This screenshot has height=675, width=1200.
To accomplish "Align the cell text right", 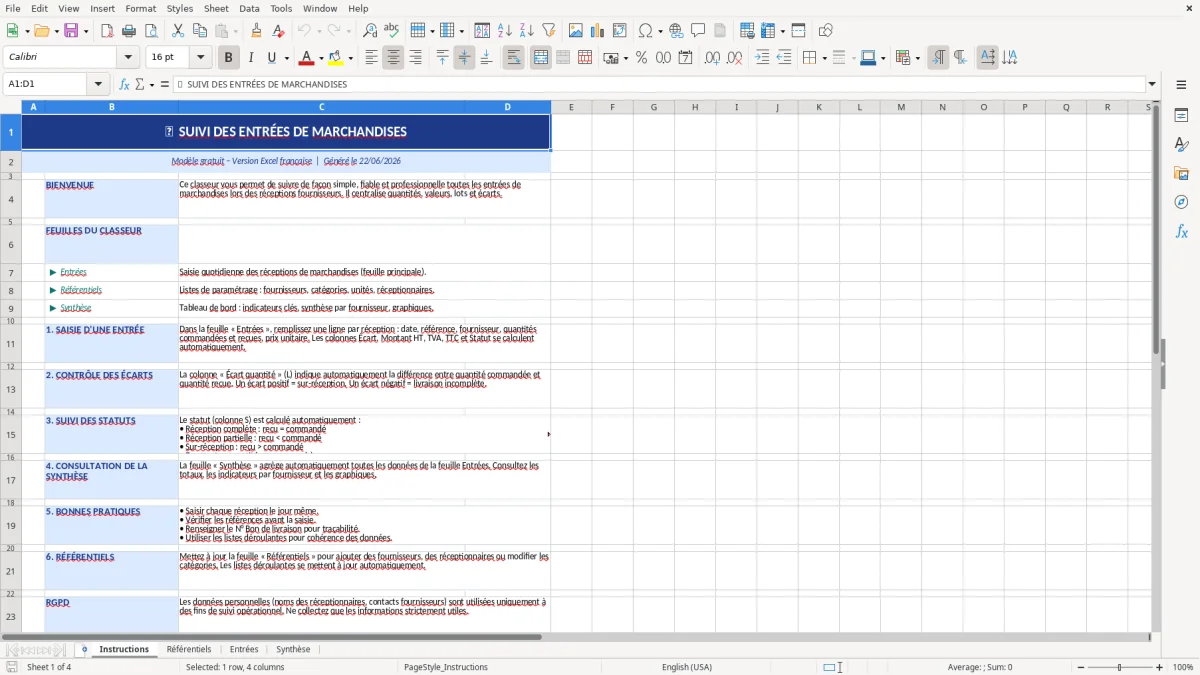I will click(x=415, y=58).
